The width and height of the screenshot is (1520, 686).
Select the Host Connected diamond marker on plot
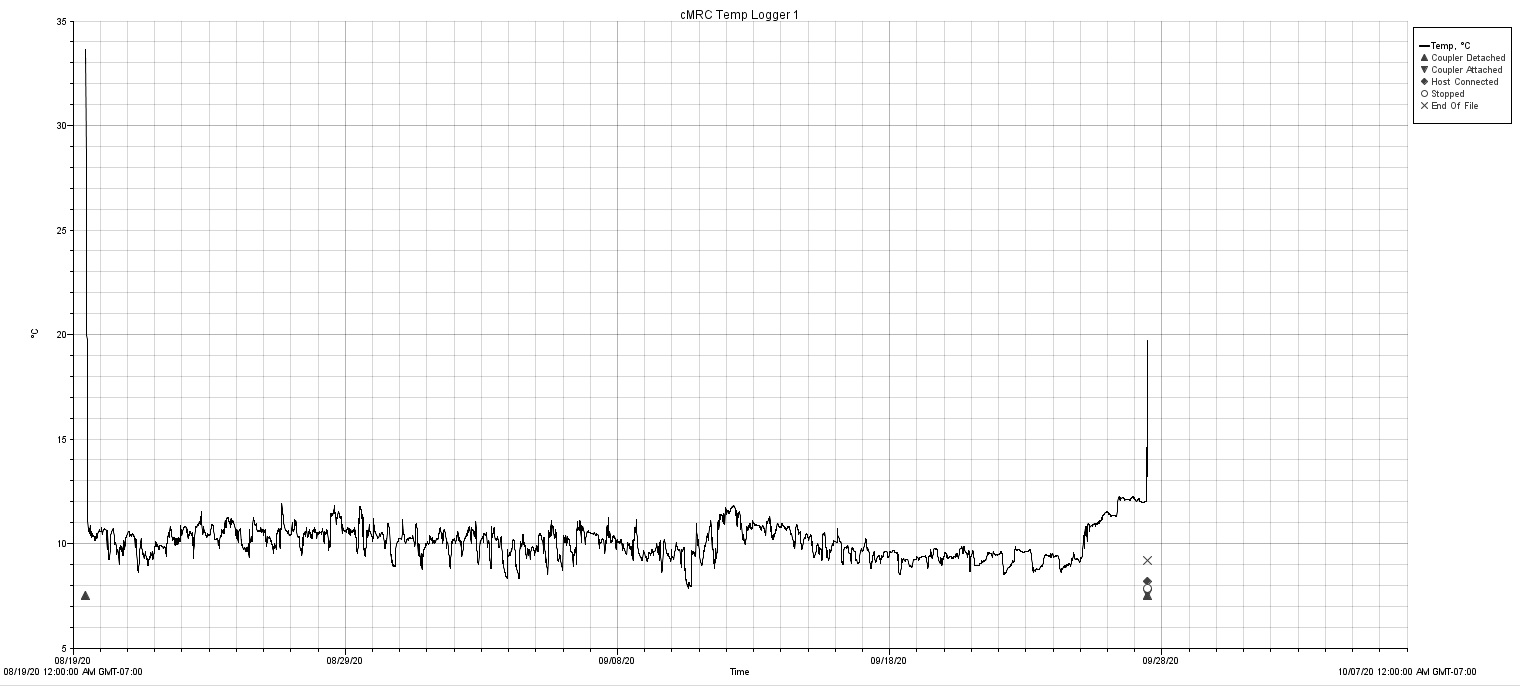coord(1147,581)
